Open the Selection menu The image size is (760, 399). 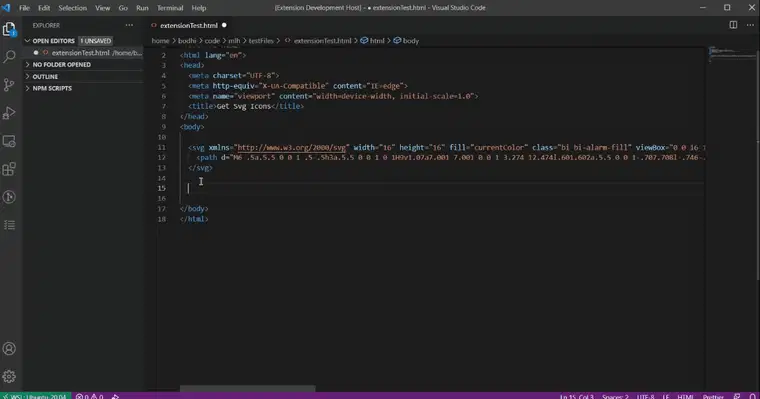tap(72, 8)
